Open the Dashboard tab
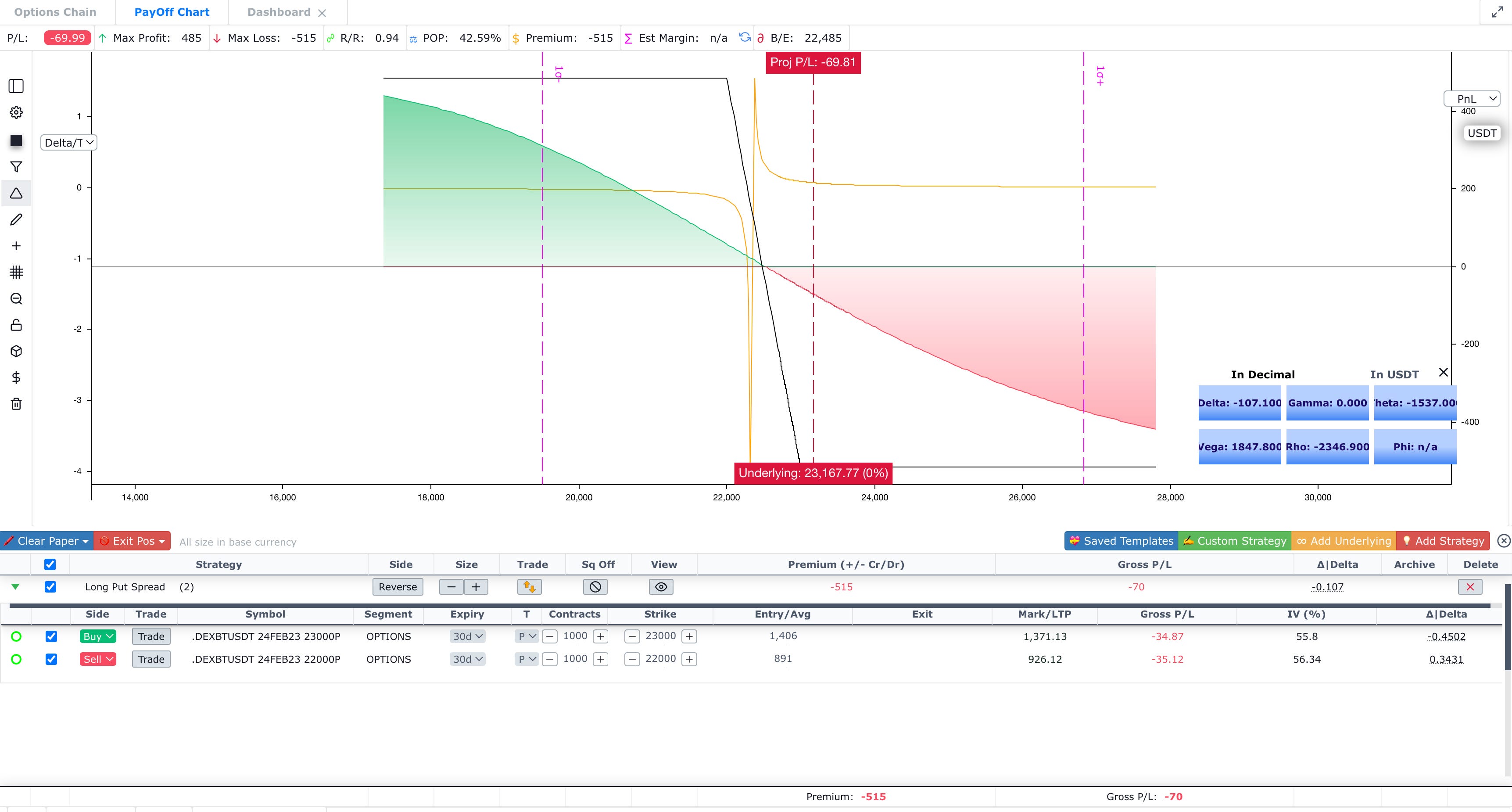This screenshot has height=812, width=1512. pos(279,12)
